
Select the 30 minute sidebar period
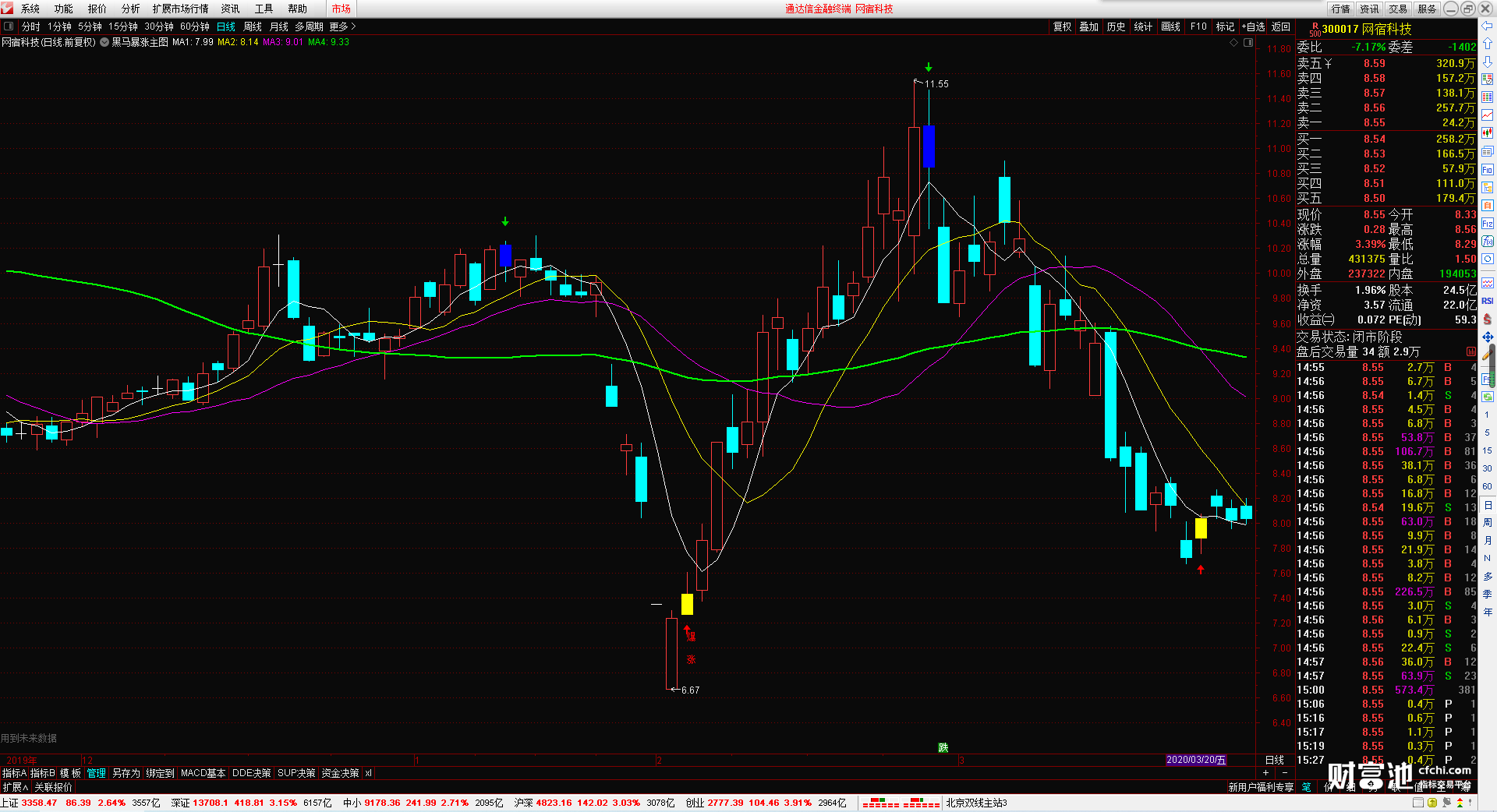click(1488, 468)
